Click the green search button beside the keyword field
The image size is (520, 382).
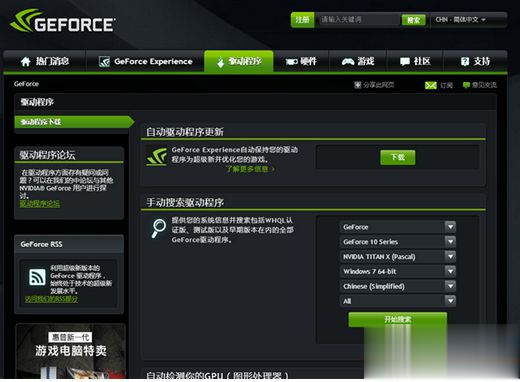[413, 20]
